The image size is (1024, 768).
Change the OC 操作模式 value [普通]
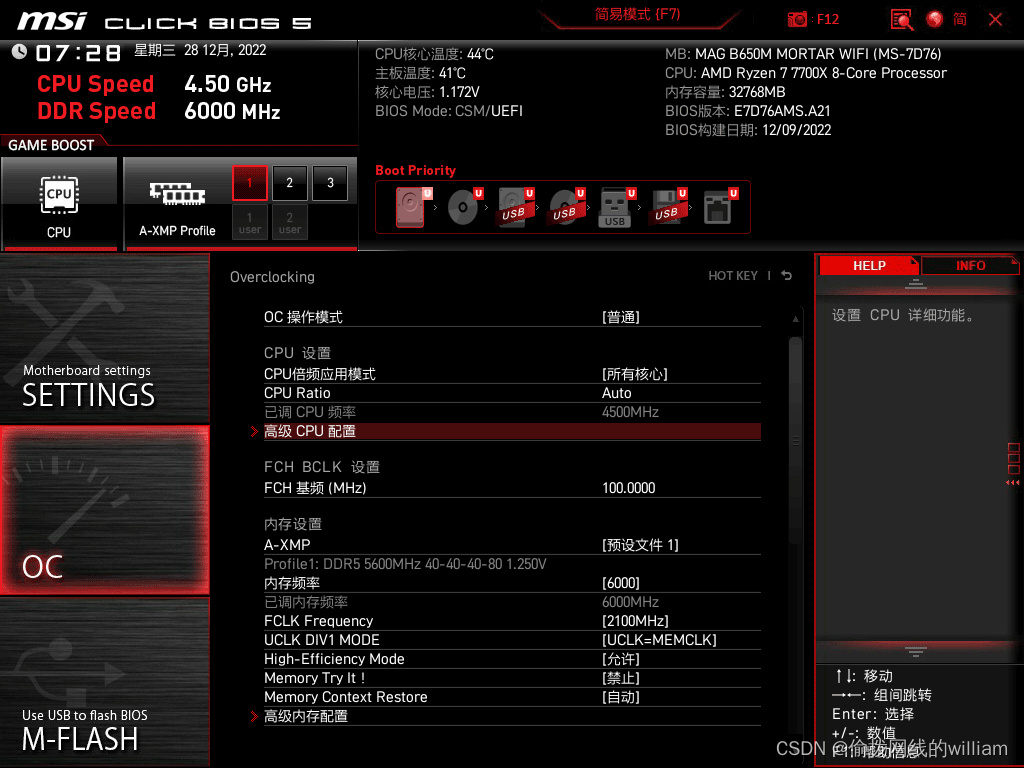point(620,317)
